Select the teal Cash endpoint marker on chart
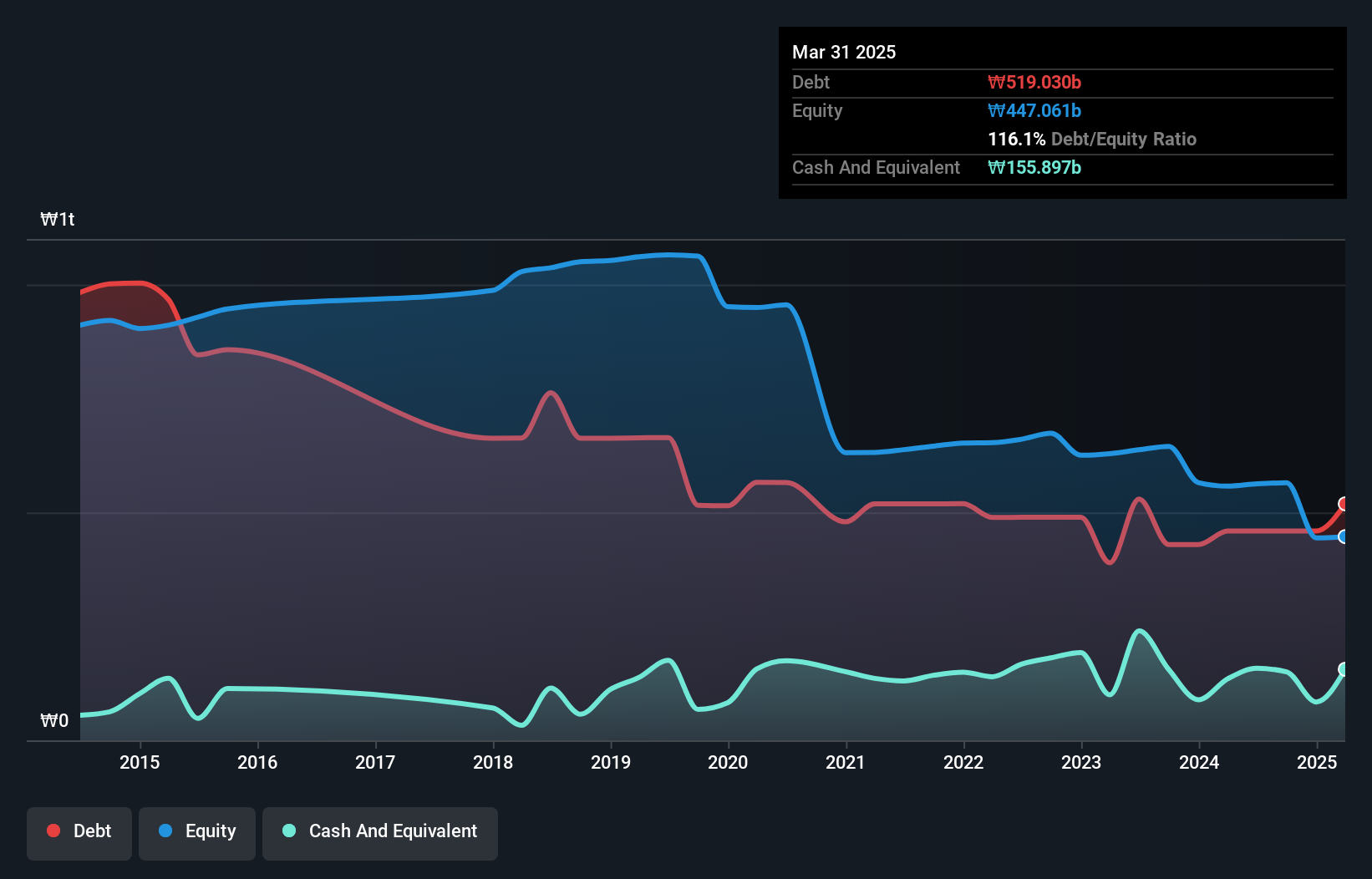 pyautogui.click(x=1342, y=668)
